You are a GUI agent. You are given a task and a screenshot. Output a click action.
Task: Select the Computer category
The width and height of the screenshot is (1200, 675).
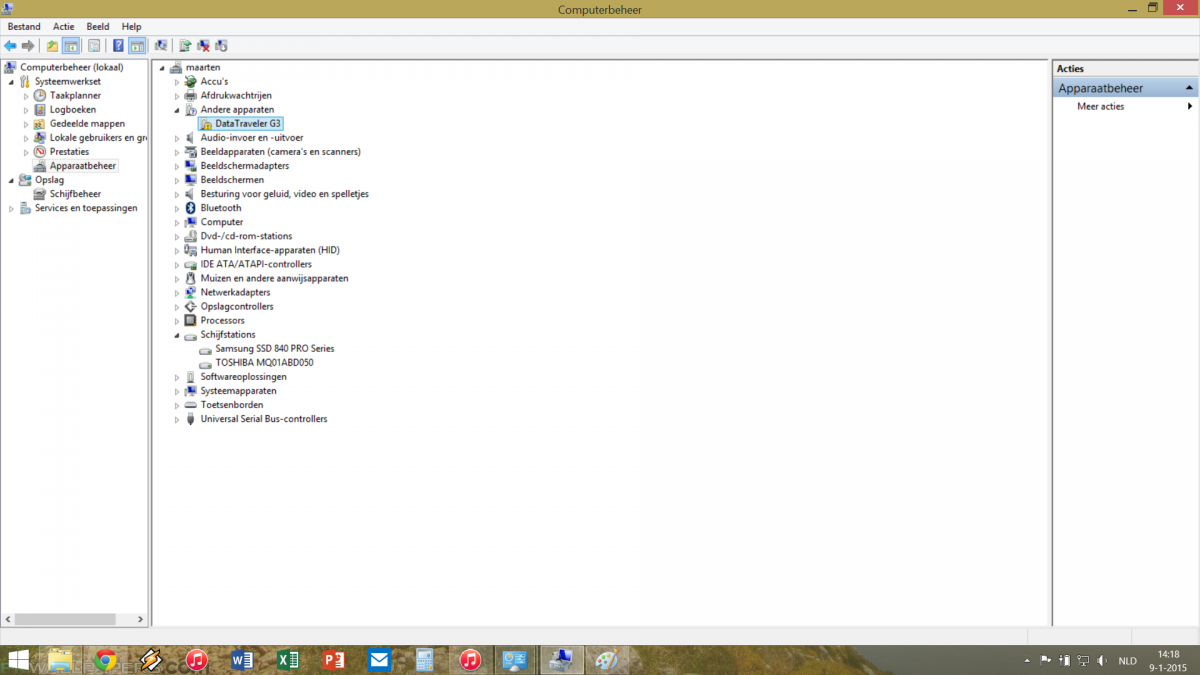click(x=221, y=222)
